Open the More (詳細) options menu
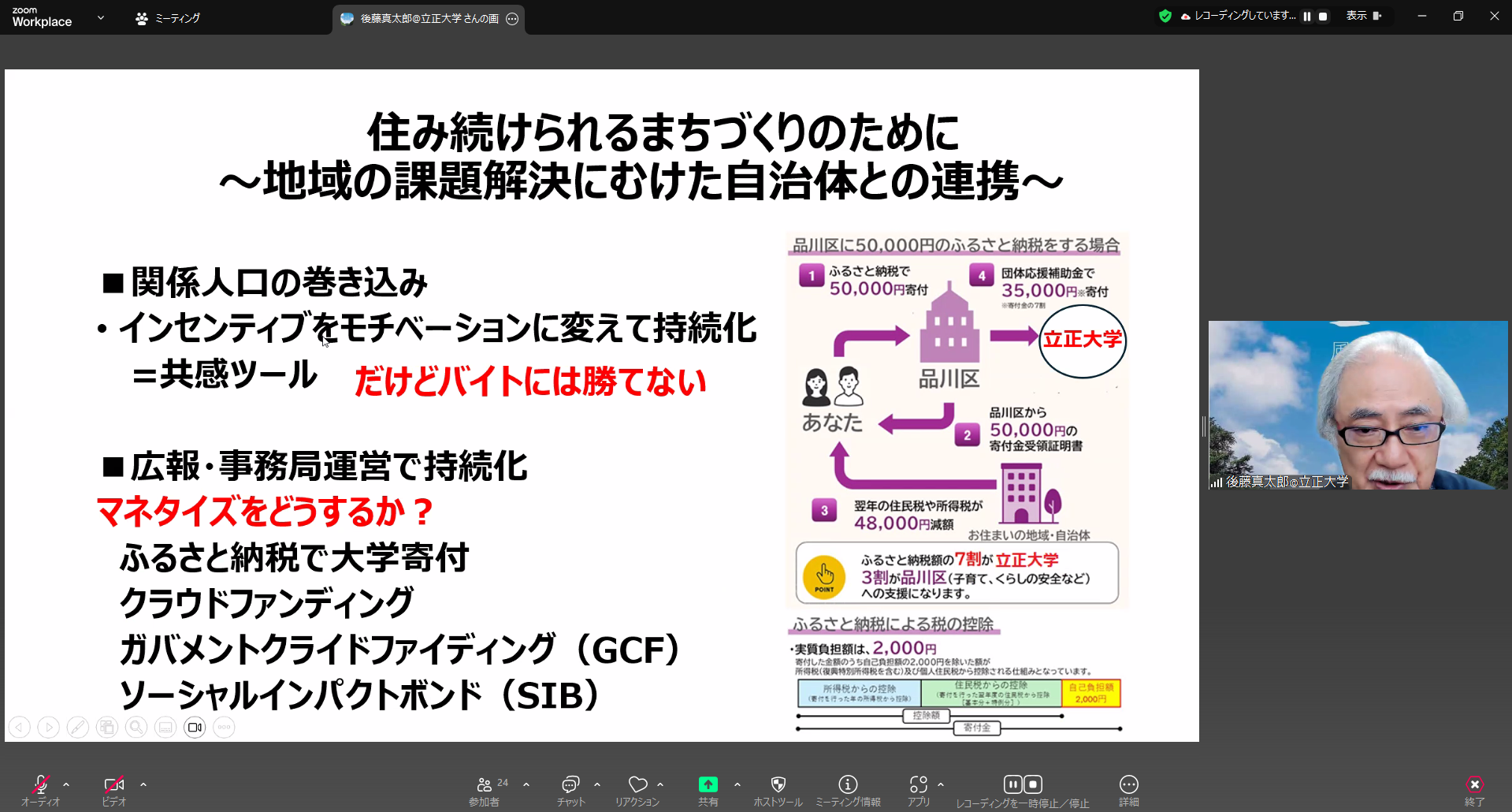The height and width of the screenshot is (812, 1512). pyautogui.click(x=1128, y=789)
